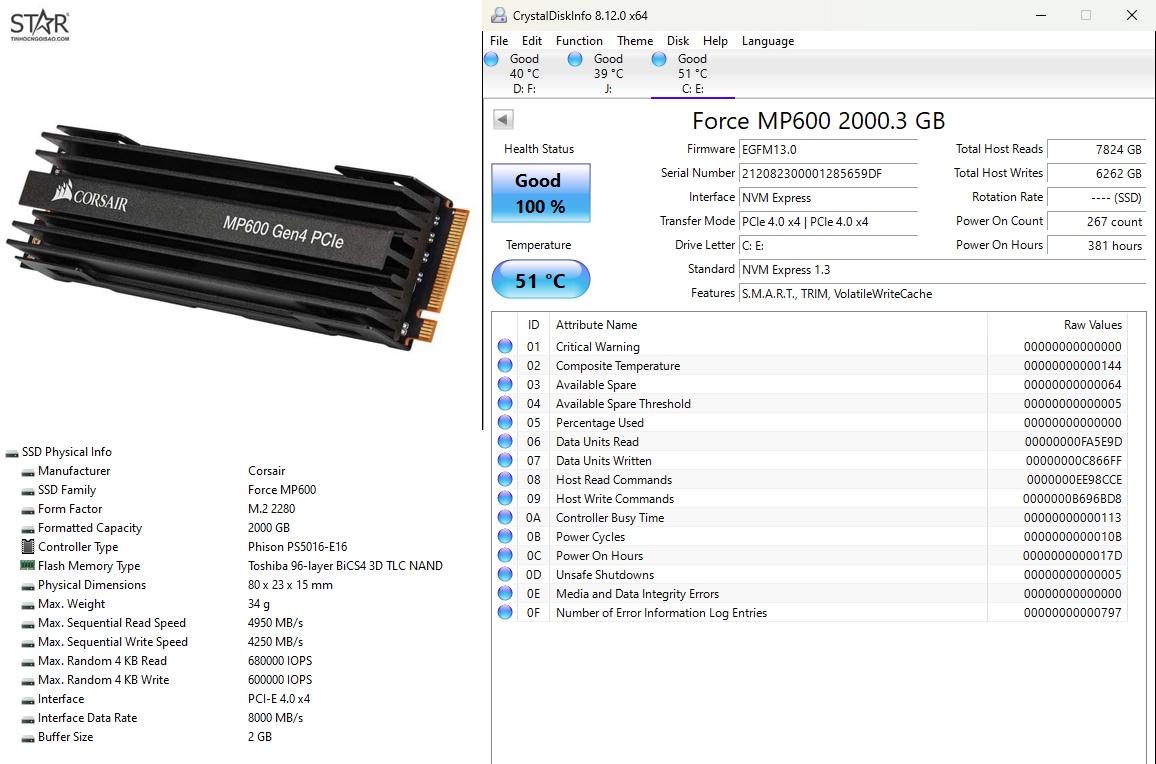
Task: Click the 680000 IOPS random read value
Action: click(x=279, y=661)
